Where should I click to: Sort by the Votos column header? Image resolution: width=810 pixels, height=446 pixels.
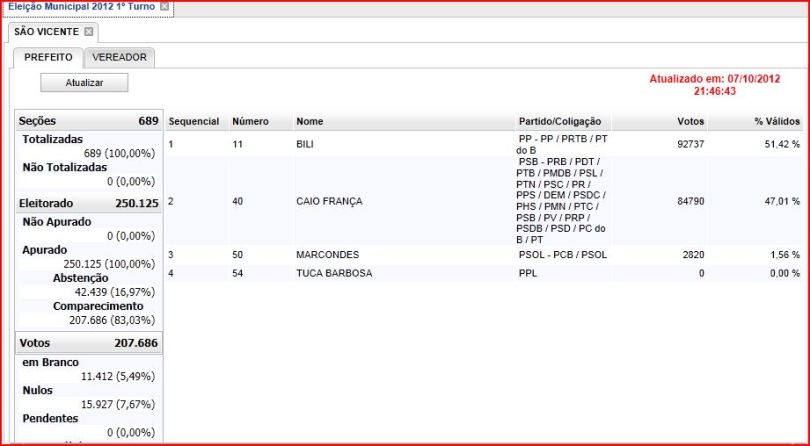(x=690, y=121)
